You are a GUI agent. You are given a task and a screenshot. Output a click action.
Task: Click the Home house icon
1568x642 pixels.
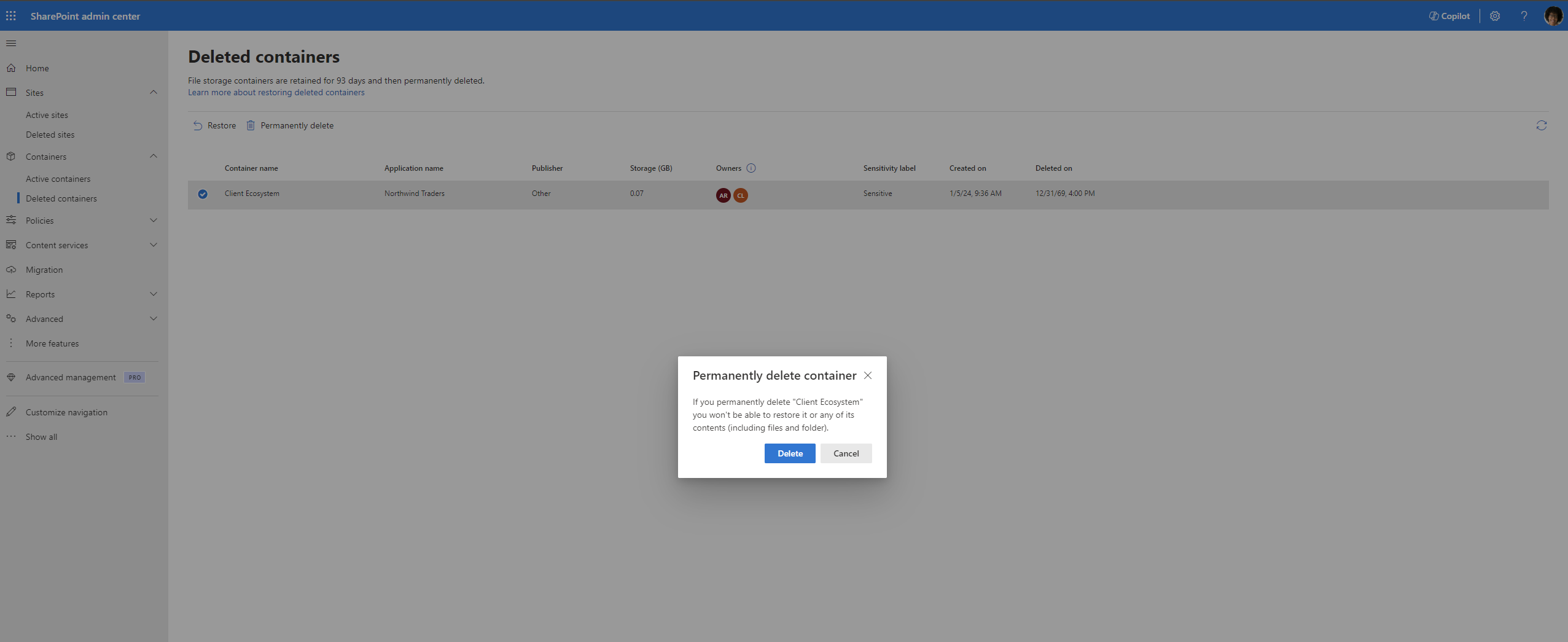tap(11, 68)
